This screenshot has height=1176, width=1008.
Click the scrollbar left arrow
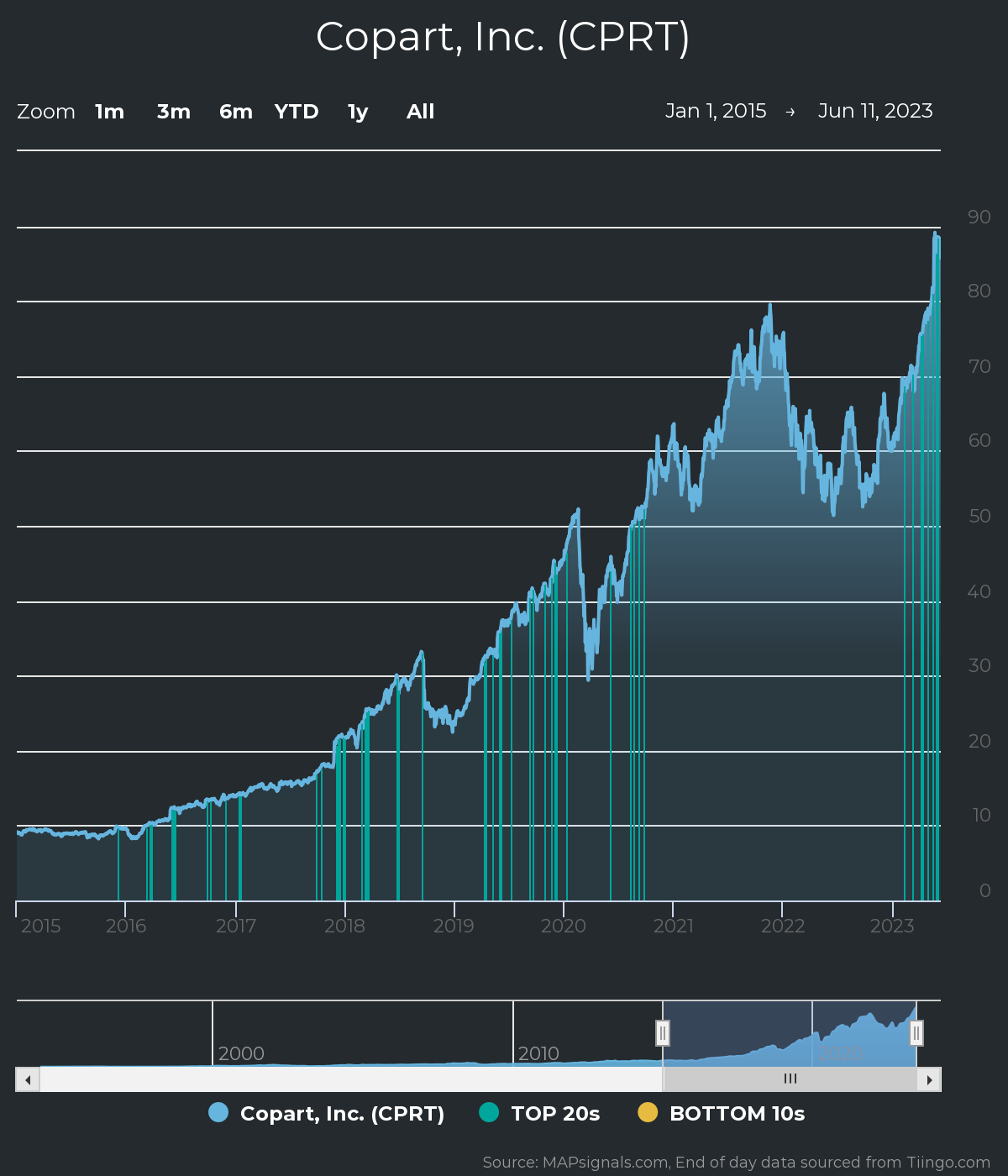28,1079
